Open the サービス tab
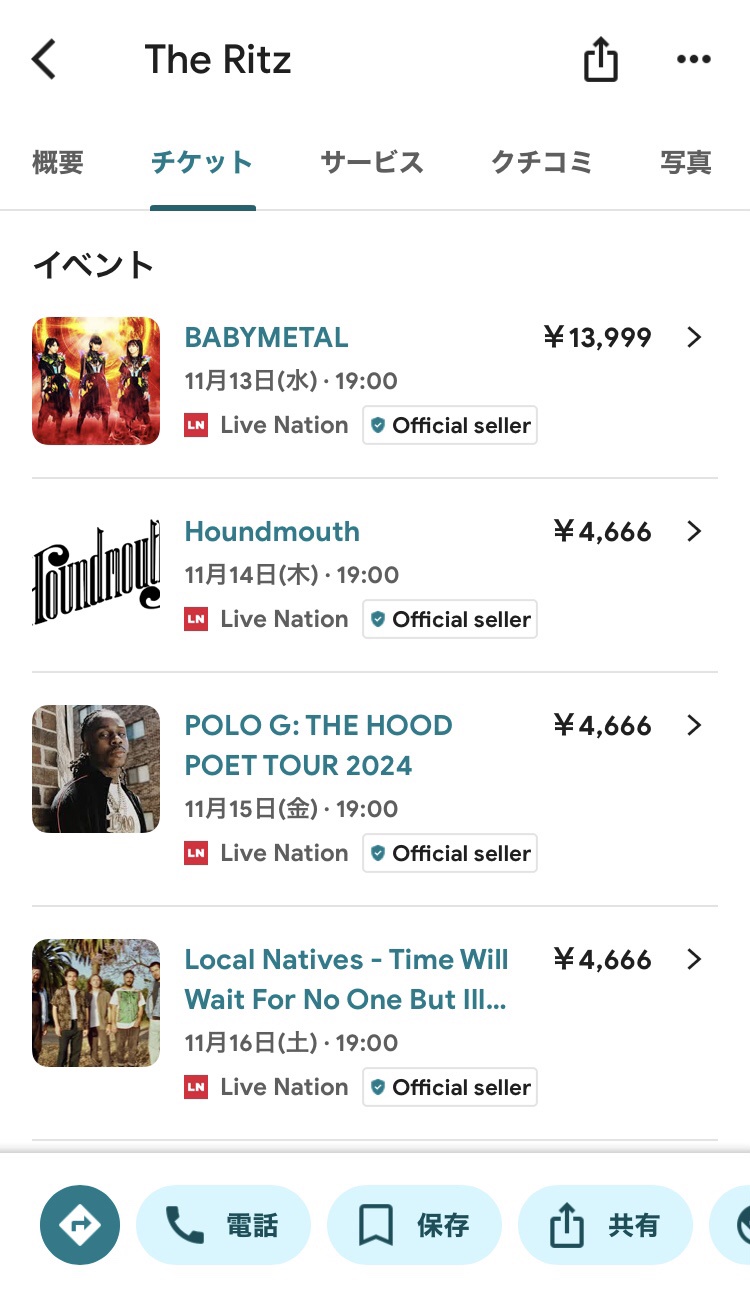Screen dimensions: 750x1297 click(372, 162)
